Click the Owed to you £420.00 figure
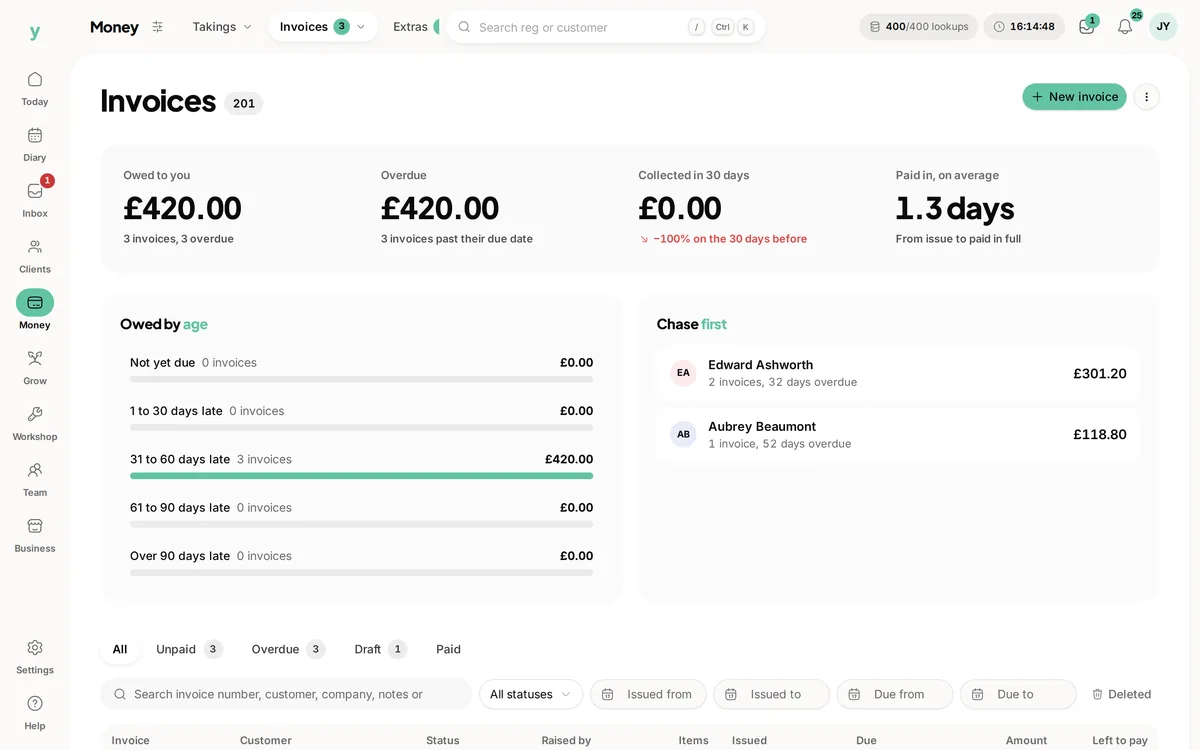 pos(182,208)
